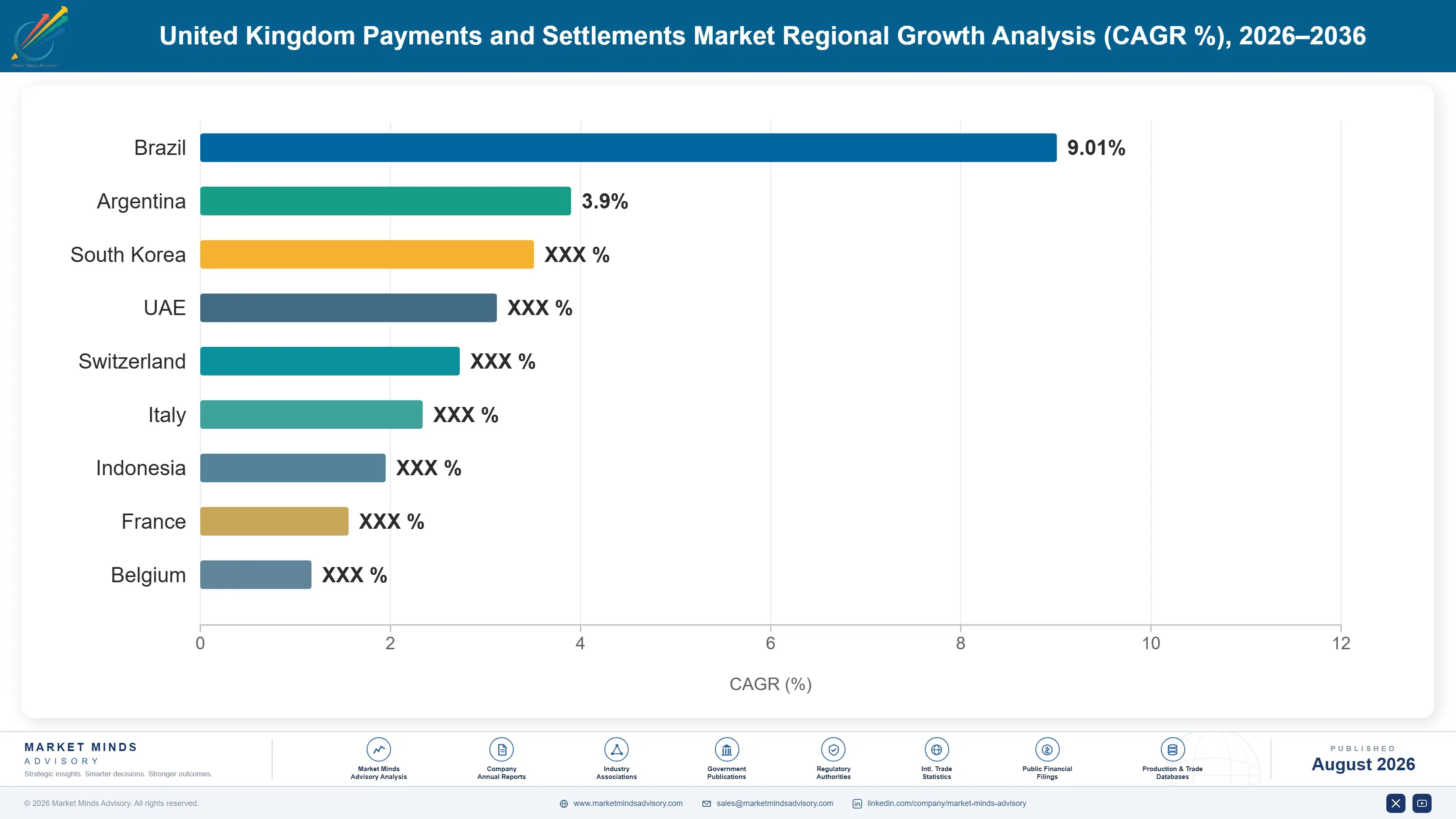Click the Indonesia bar
This screenshot has height=819, width=1456.
pyautogui.click(x=293, y=468)
